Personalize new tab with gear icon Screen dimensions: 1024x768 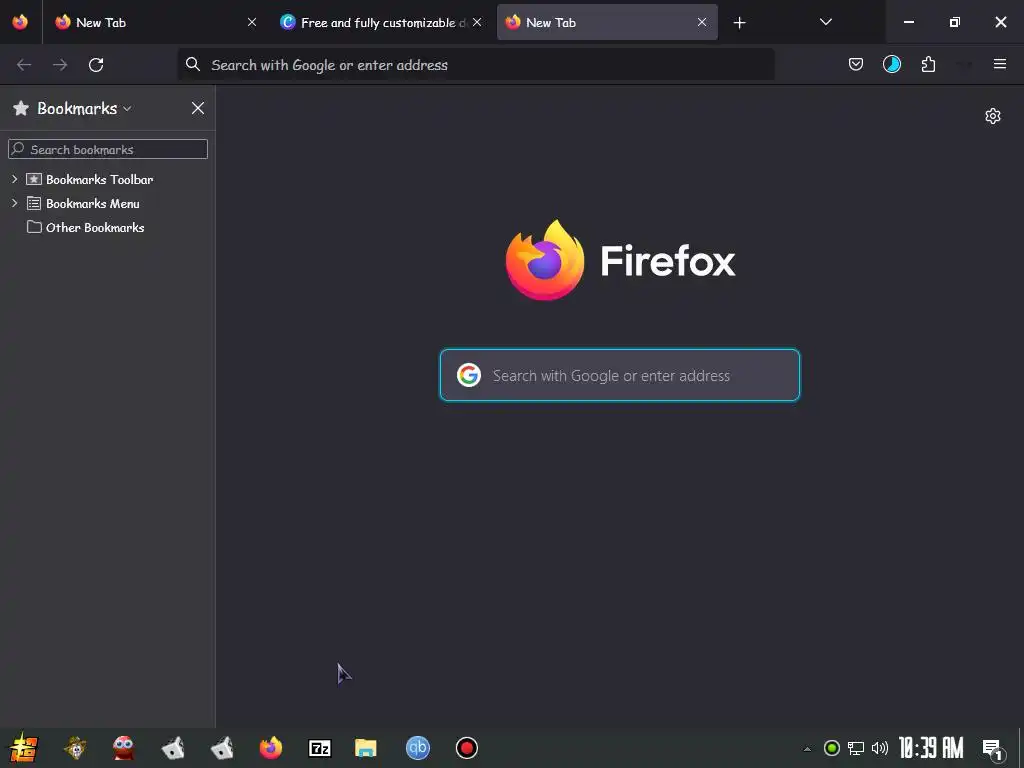[x=993, y=116]
